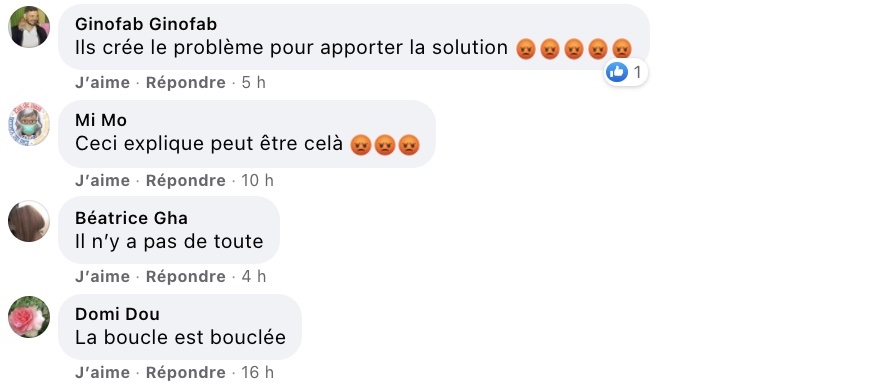Screen dimensions: 879x386
Task: Open Mi Mo's avatar icon
Action: point(29,124)
